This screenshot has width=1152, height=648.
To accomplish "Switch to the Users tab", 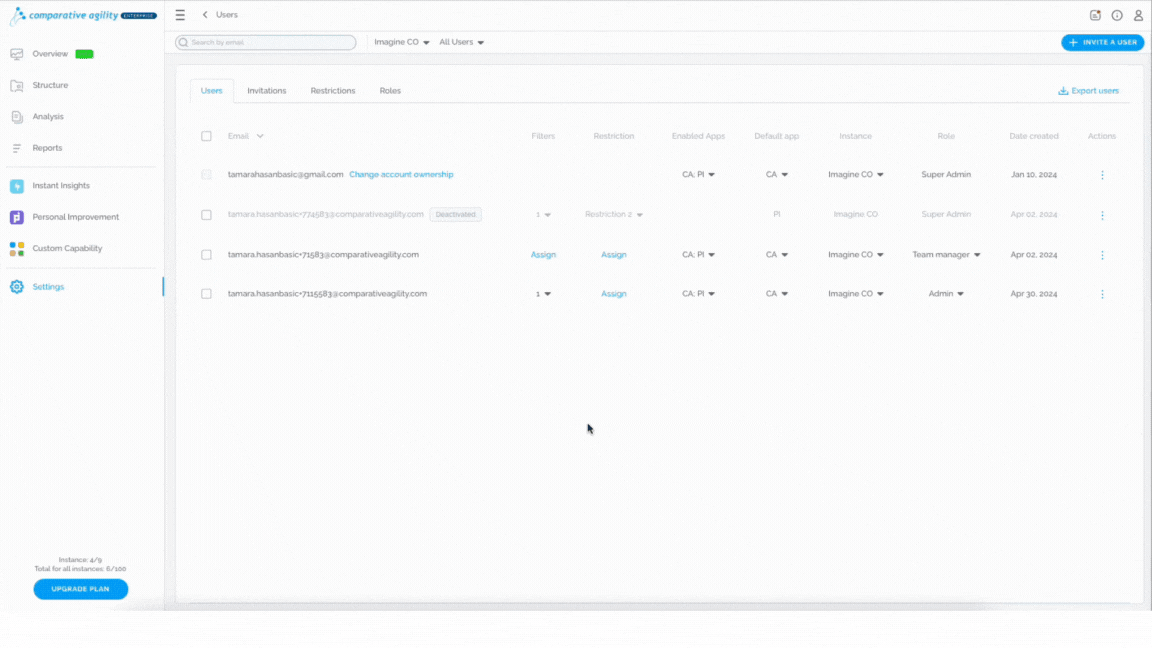I will [x=212, y=91].
